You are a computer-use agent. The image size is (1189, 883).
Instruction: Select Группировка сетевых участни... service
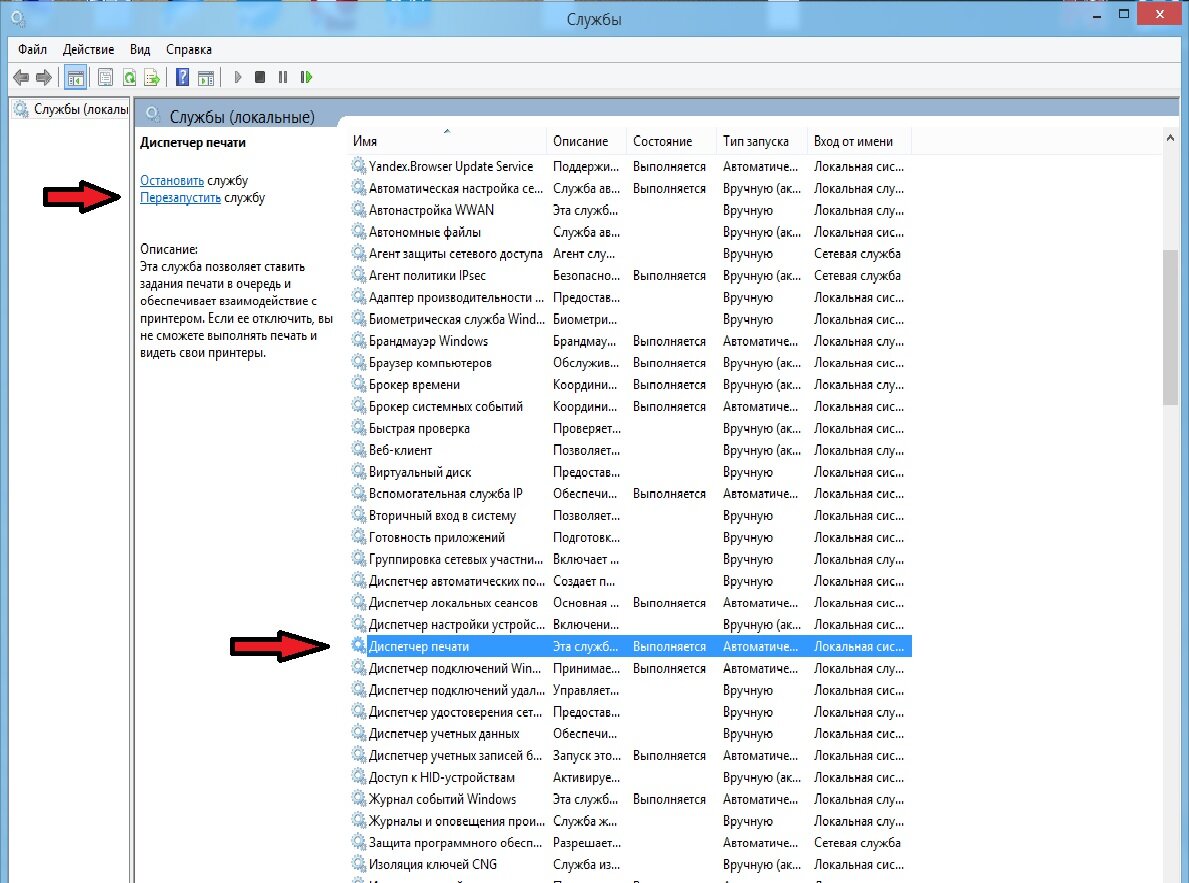pos(630,559)
